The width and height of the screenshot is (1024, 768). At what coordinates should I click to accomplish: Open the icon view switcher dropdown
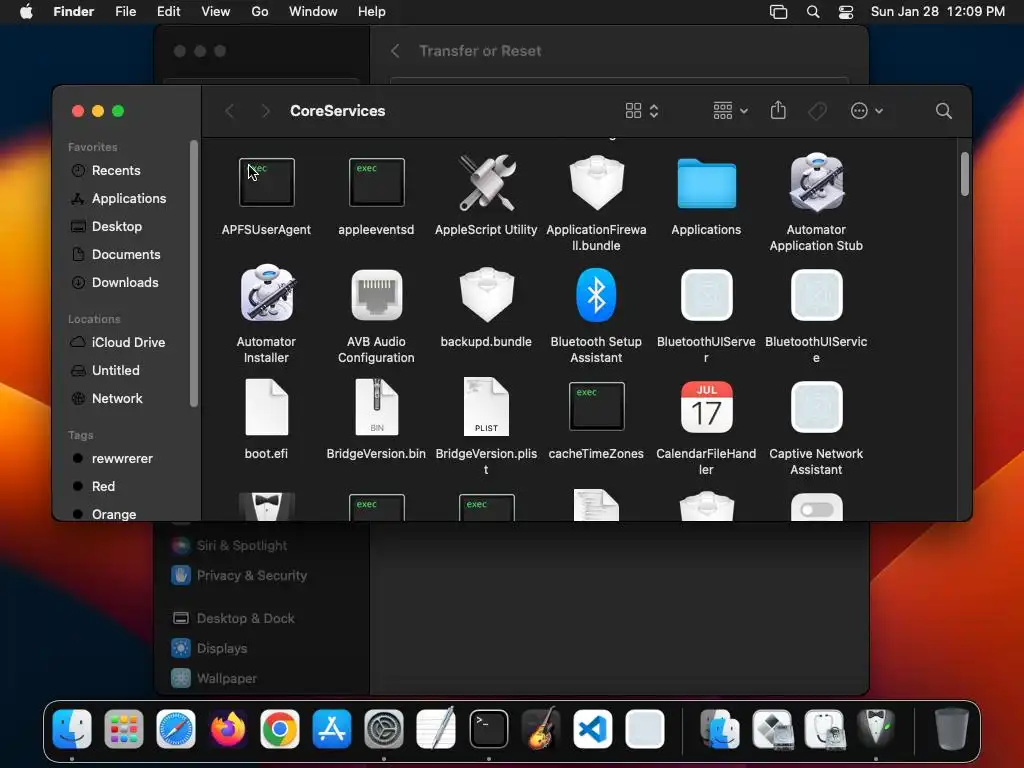point(641,111)
